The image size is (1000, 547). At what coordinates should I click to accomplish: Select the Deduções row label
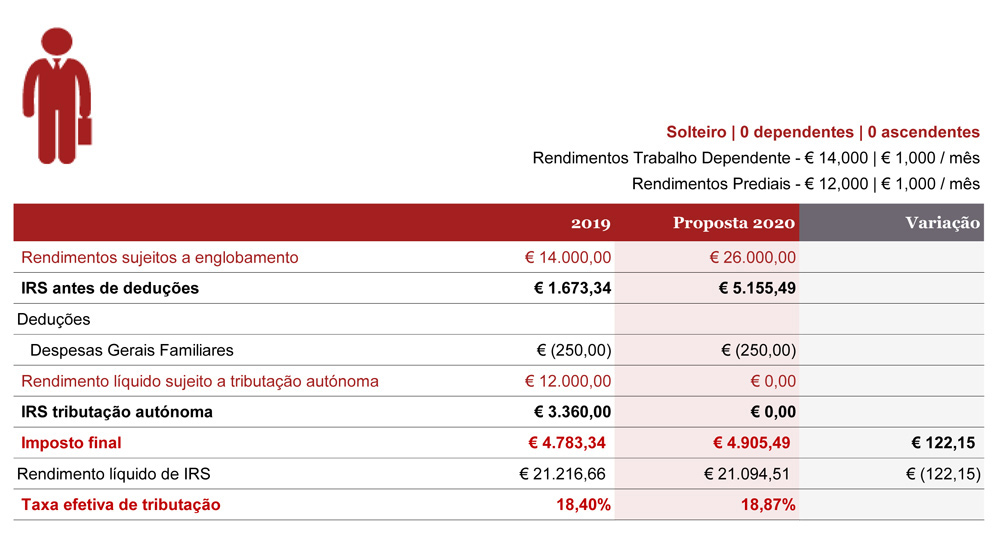click(x=54, y=319)
